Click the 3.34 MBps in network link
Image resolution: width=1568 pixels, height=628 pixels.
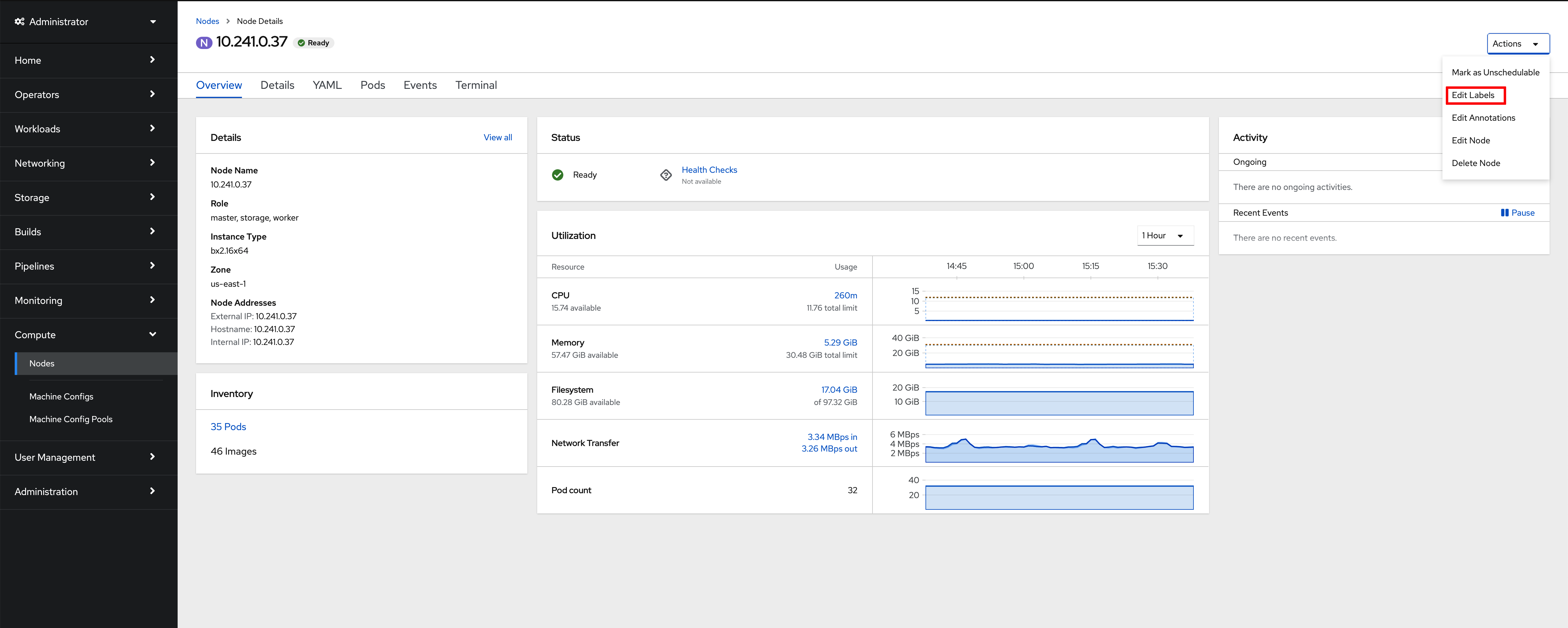[832, 437]
